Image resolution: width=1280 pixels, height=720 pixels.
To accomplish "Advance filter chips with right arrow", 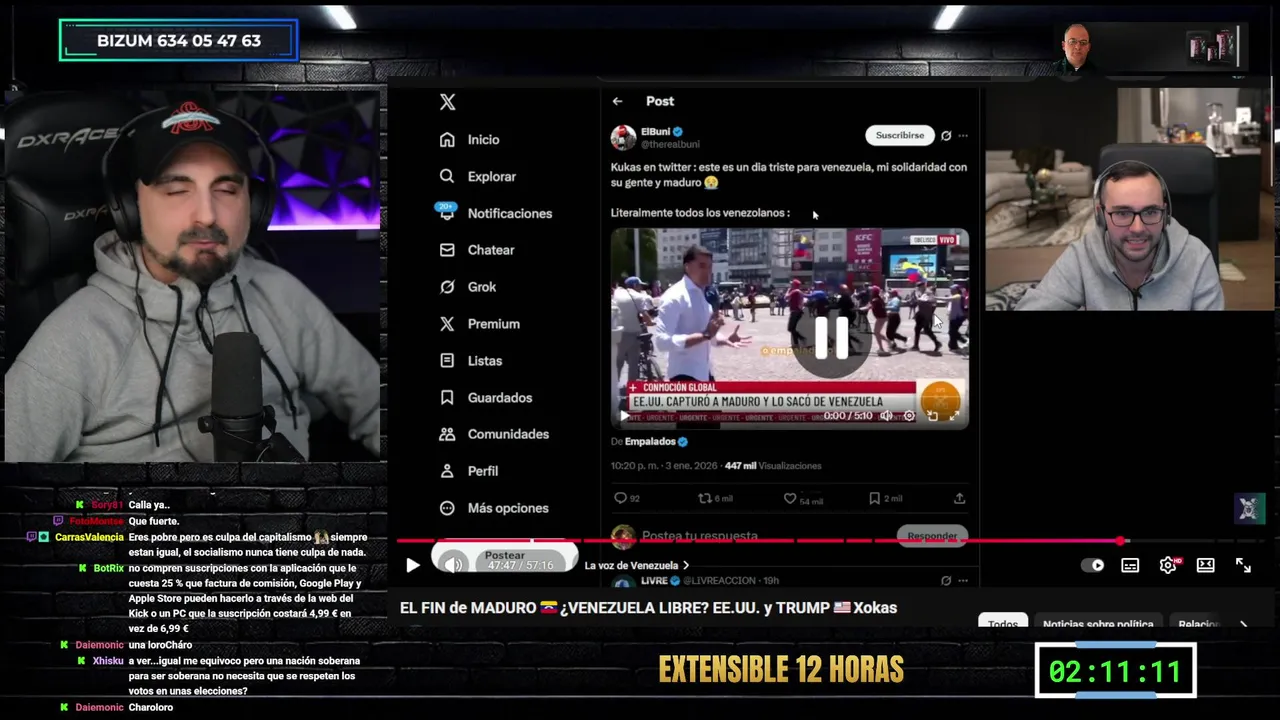I will 1243,624.
